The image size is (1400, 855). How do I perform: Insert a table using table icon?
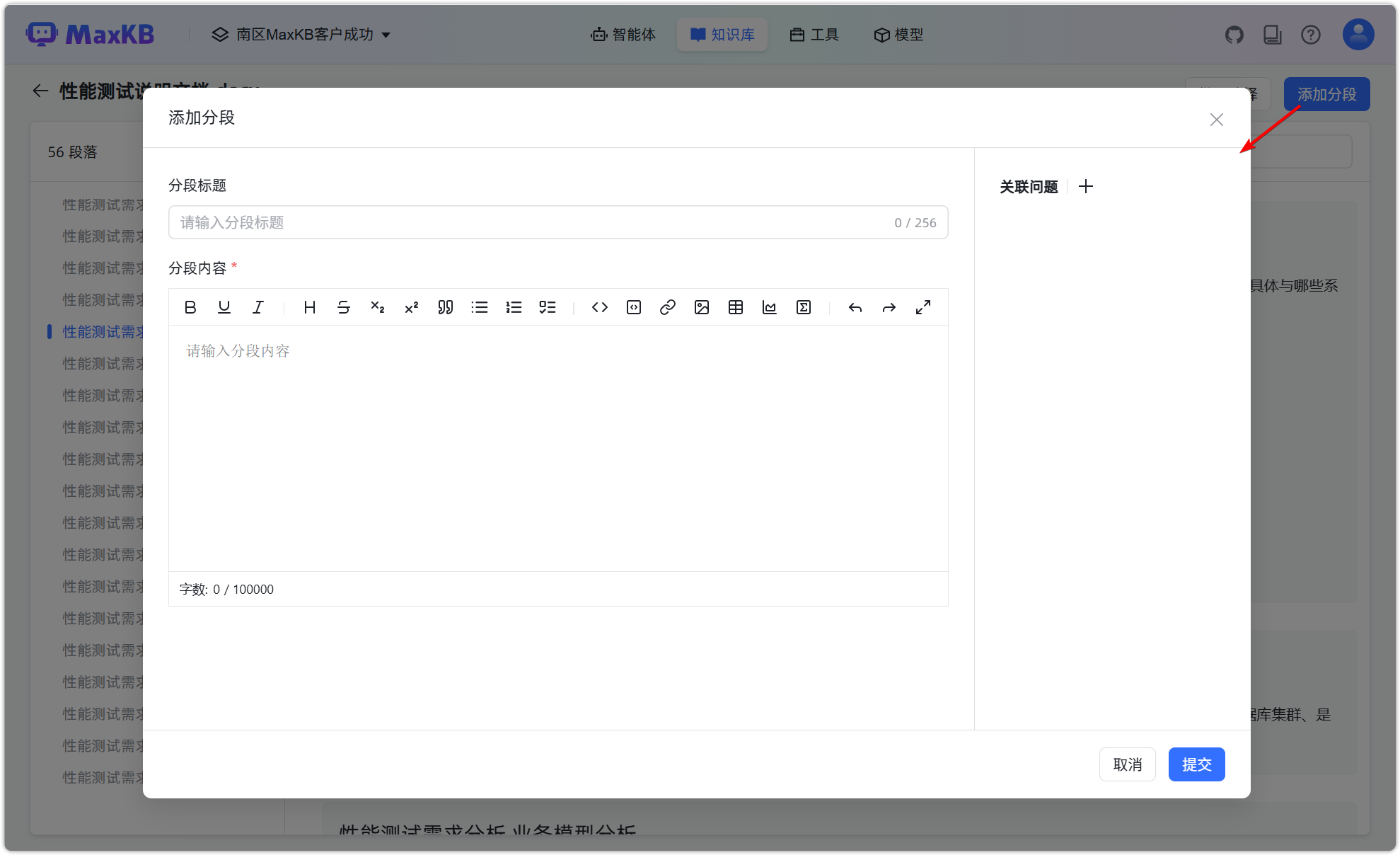(x=736, y=307)
